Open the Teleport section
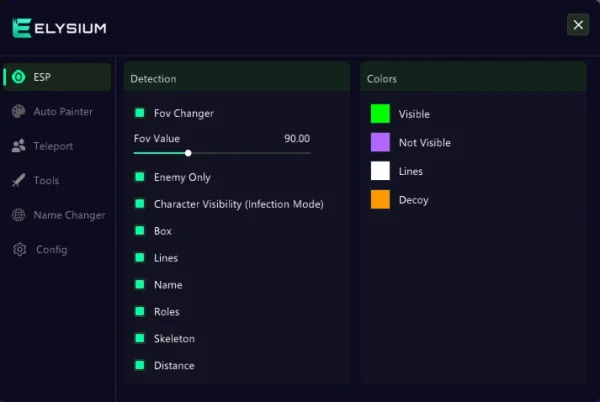 tap(57, 146)
